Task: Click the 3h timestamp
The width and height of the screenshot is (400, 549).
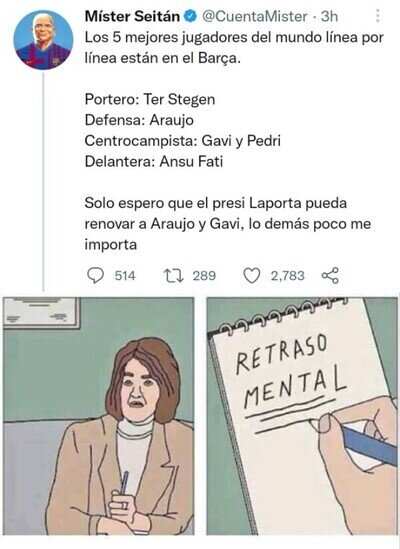Action: tap(329, 16)
